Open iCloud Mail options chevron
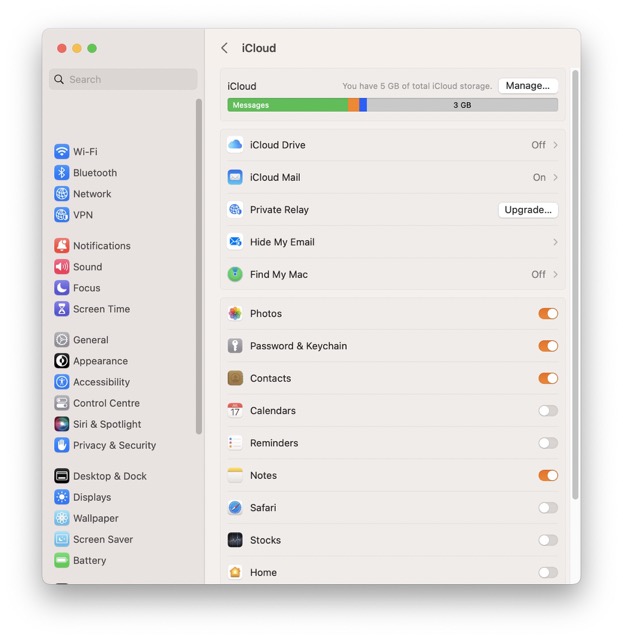Screen dimensions: 623x640 555,178
